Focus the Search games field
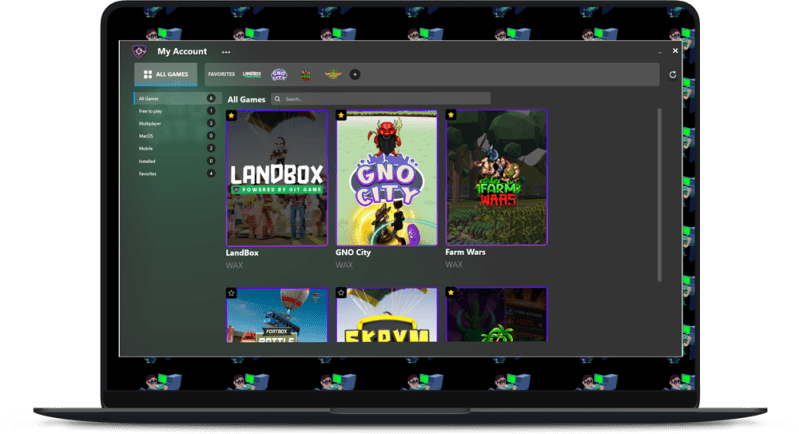This screenshot has width=799, height=434. [381, 99]
